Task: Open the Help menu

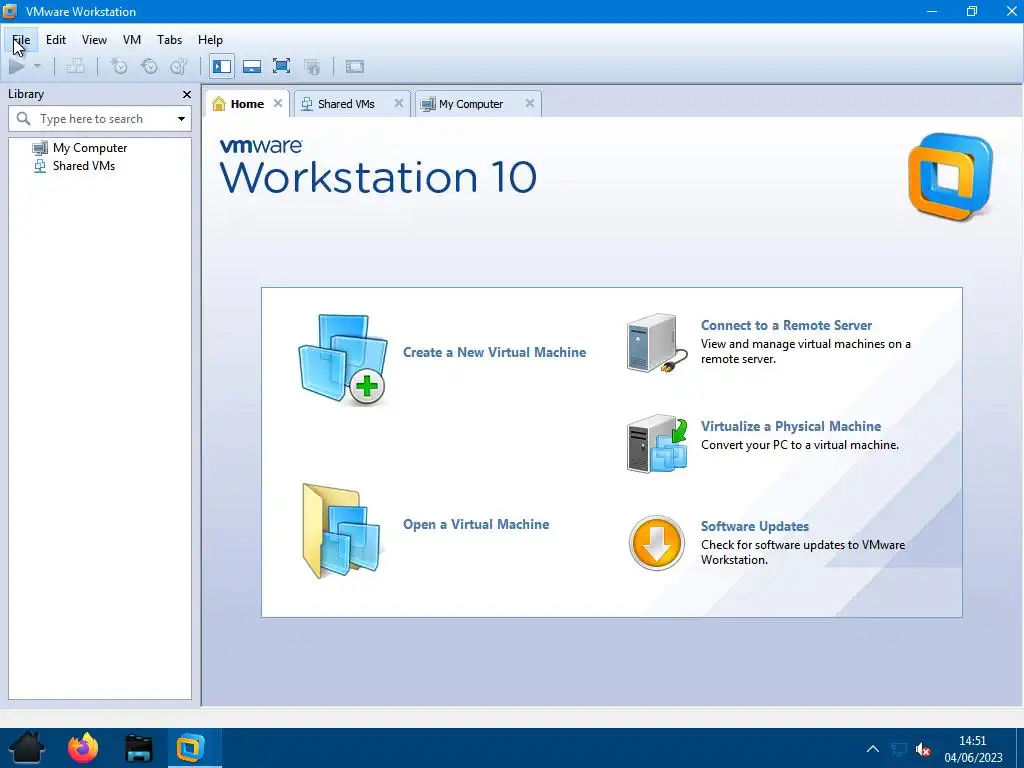Action: [x=210, y=40]
